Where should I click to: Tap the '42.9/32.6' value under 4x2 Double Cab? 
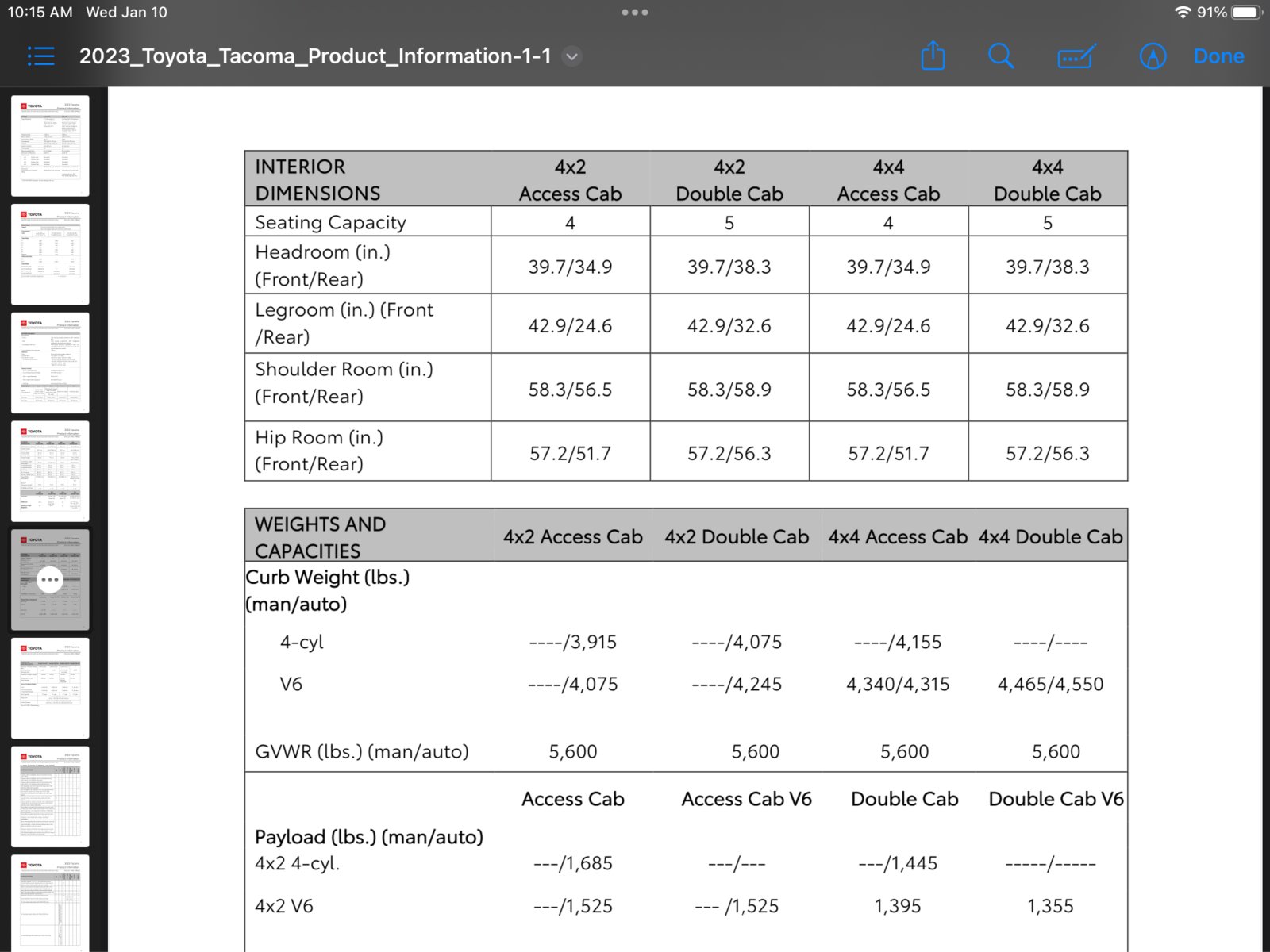click(x=729, y=325)
